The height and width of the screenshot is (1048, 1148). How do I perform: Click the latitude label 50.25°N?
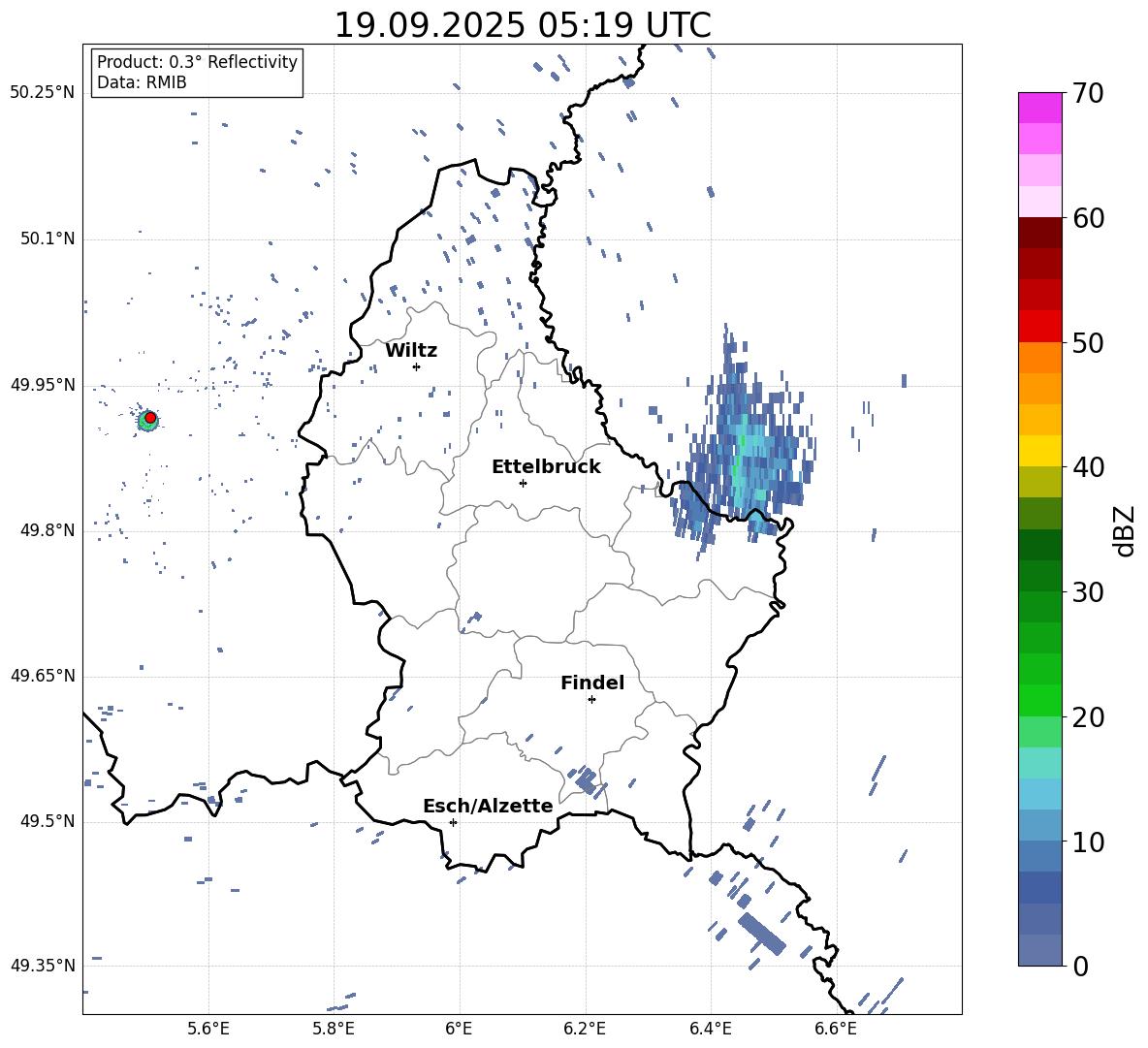click(x=43, y=93)
